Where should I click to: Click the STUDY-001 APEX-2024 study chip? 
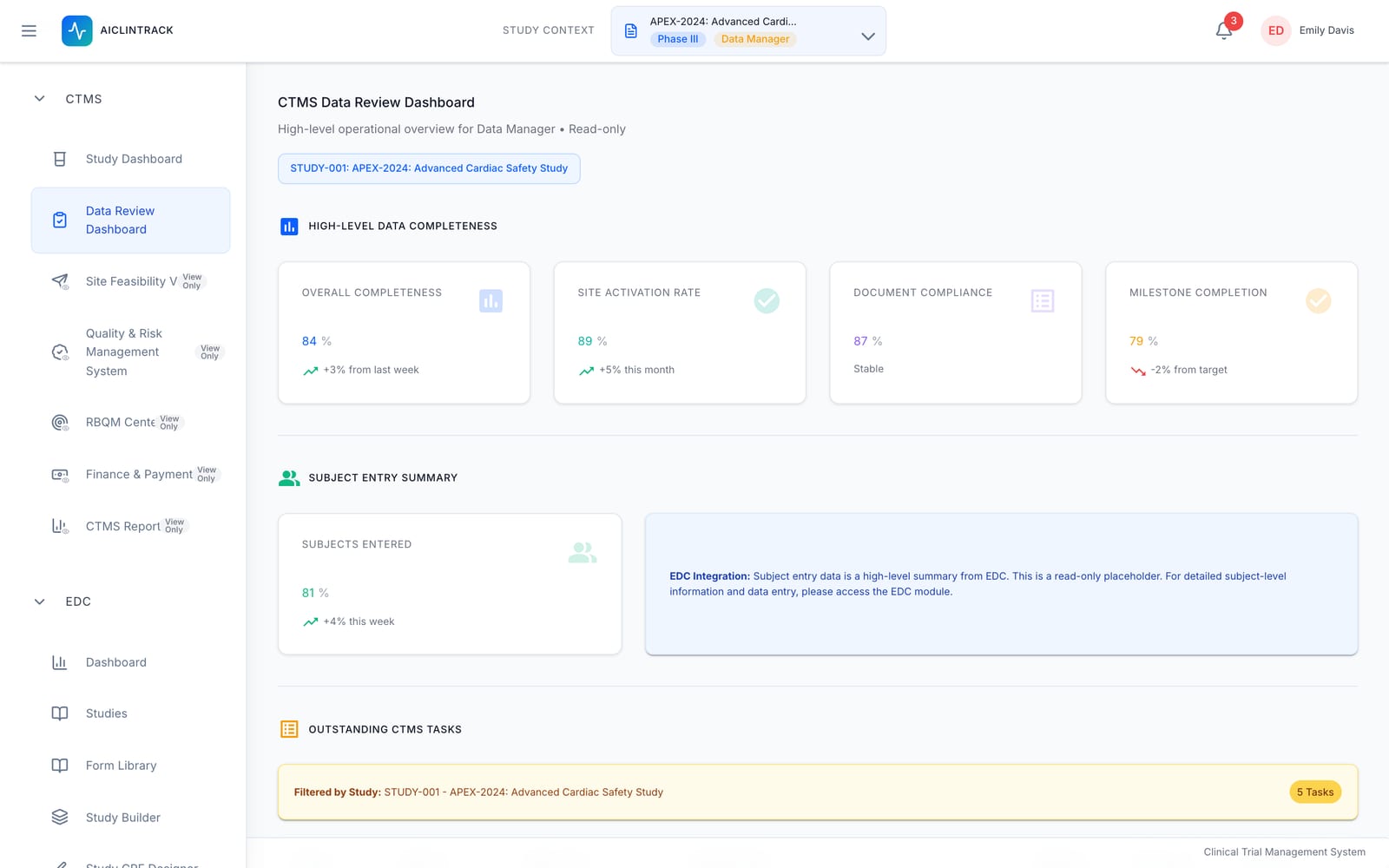pyautogui.click(x=429, y=168)
